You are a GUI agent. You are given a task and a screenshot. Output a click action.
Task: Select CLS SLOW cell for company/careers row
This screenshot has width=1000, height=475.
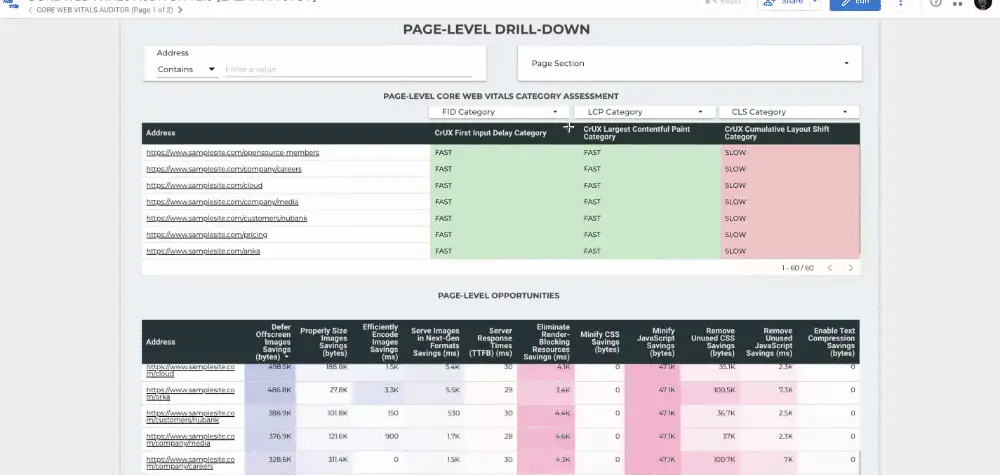pos(790,169)
